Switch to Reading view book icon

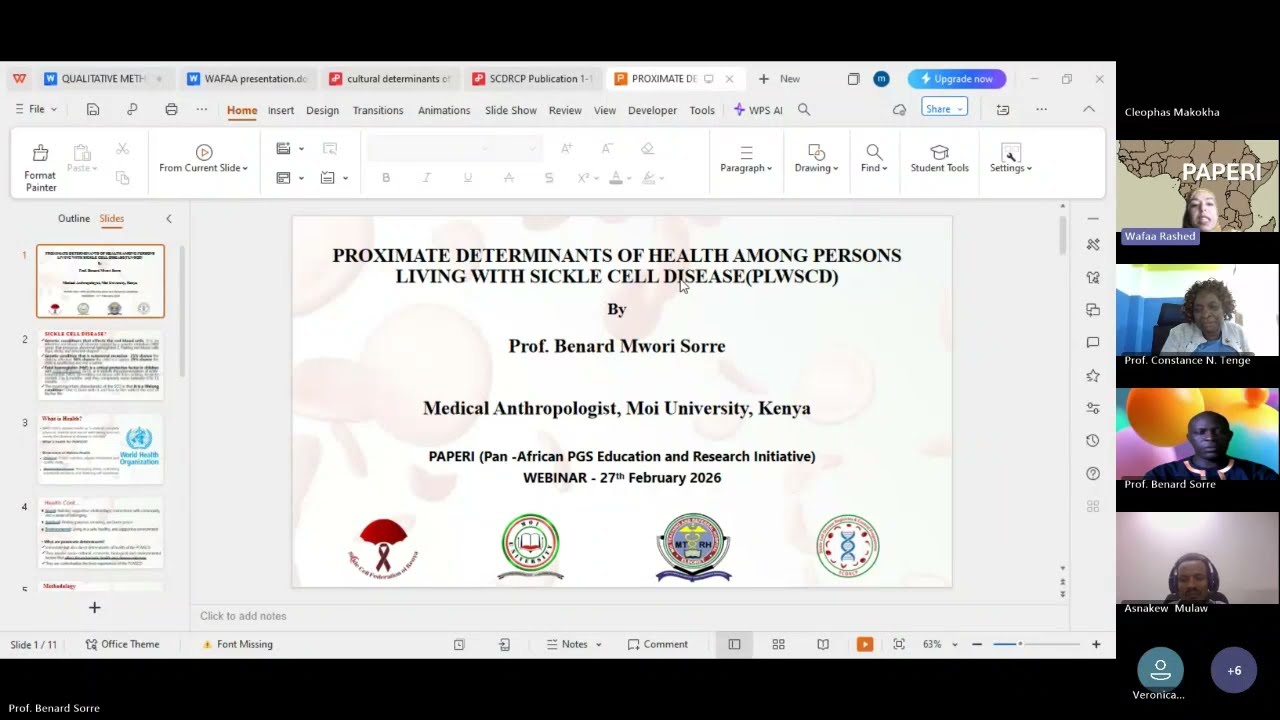coord(823,645)
